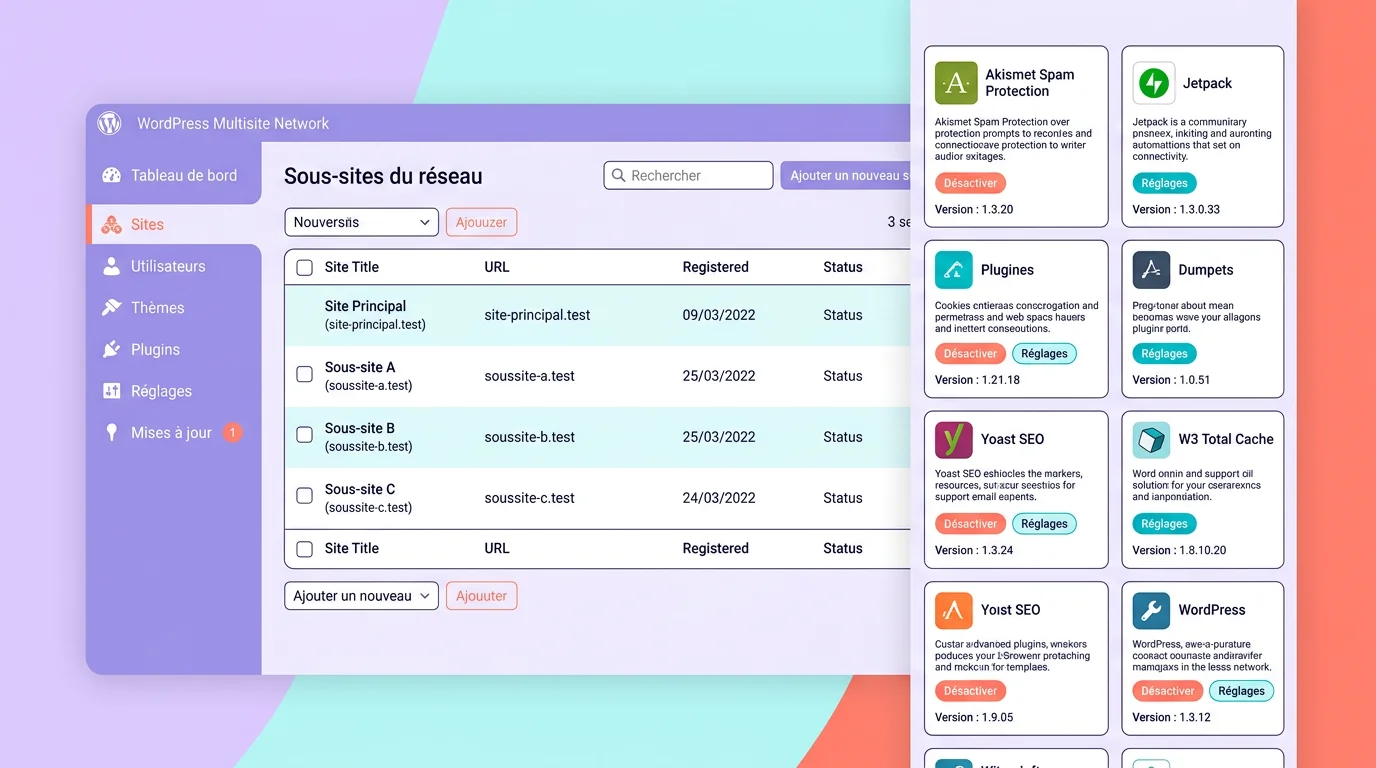The height and width of the screenshot is (768, 1376).
Task: Select the Thèmes sidebar icon
Action: [x=112, y=307]
